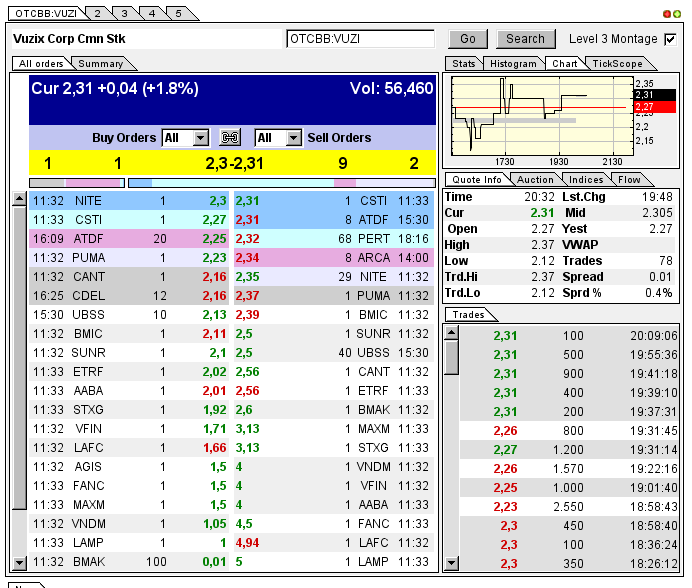Screen dimensions: 692x588
Task: Click the price chart thumbnail
Action: click(540, 117)
